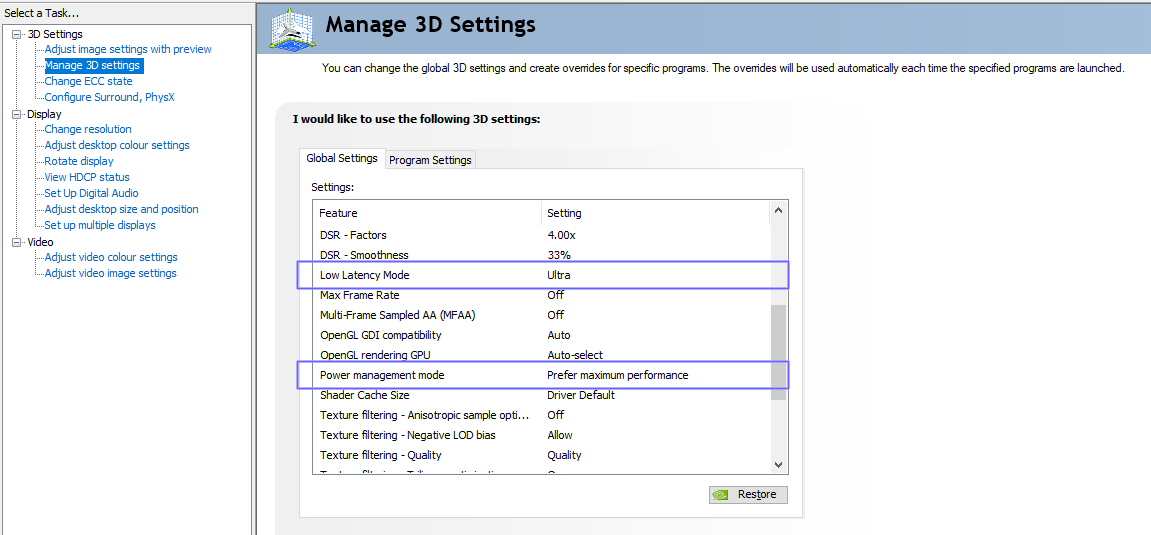Collapse the Video tree node
Image resolution: width=1151 pixels, height=535 pixels.
17,241
